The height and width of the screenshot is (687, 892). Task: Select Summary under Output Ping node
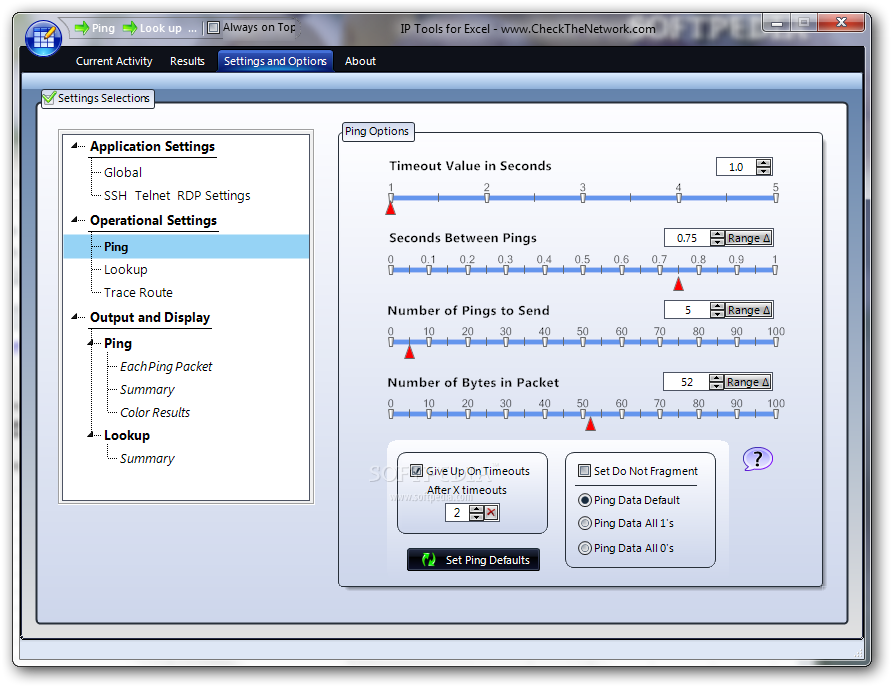coord(147,390)
